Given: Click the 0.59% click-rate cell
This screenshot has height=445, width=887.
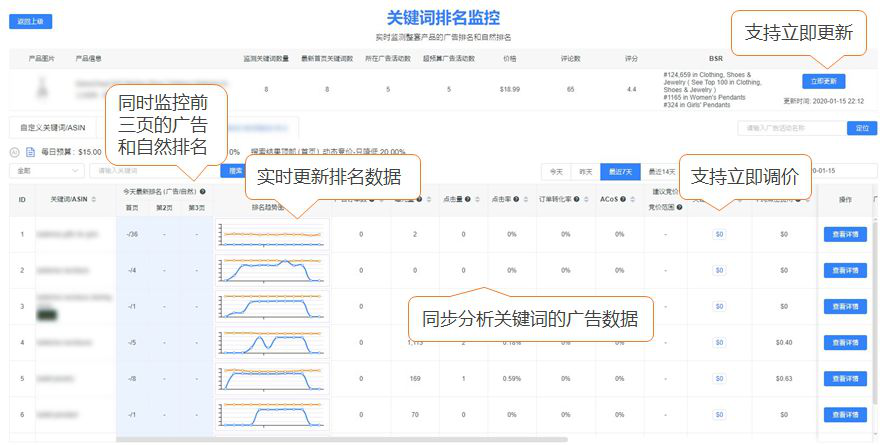Looking at the screenshot, I should tap(511, 379).
